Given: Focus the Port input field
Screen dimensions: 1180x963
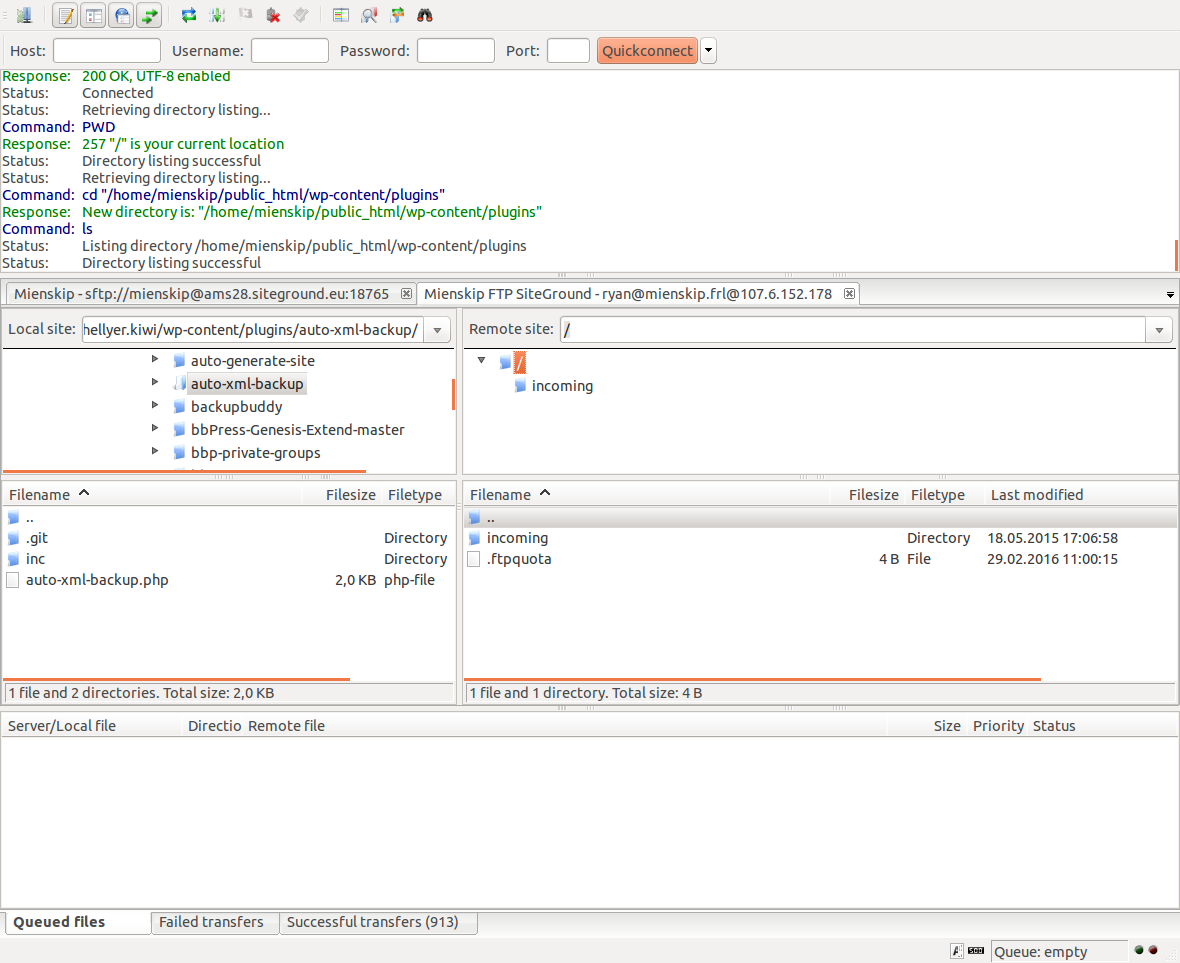Looking at the screenshot, I should click(x=568, y=50).
